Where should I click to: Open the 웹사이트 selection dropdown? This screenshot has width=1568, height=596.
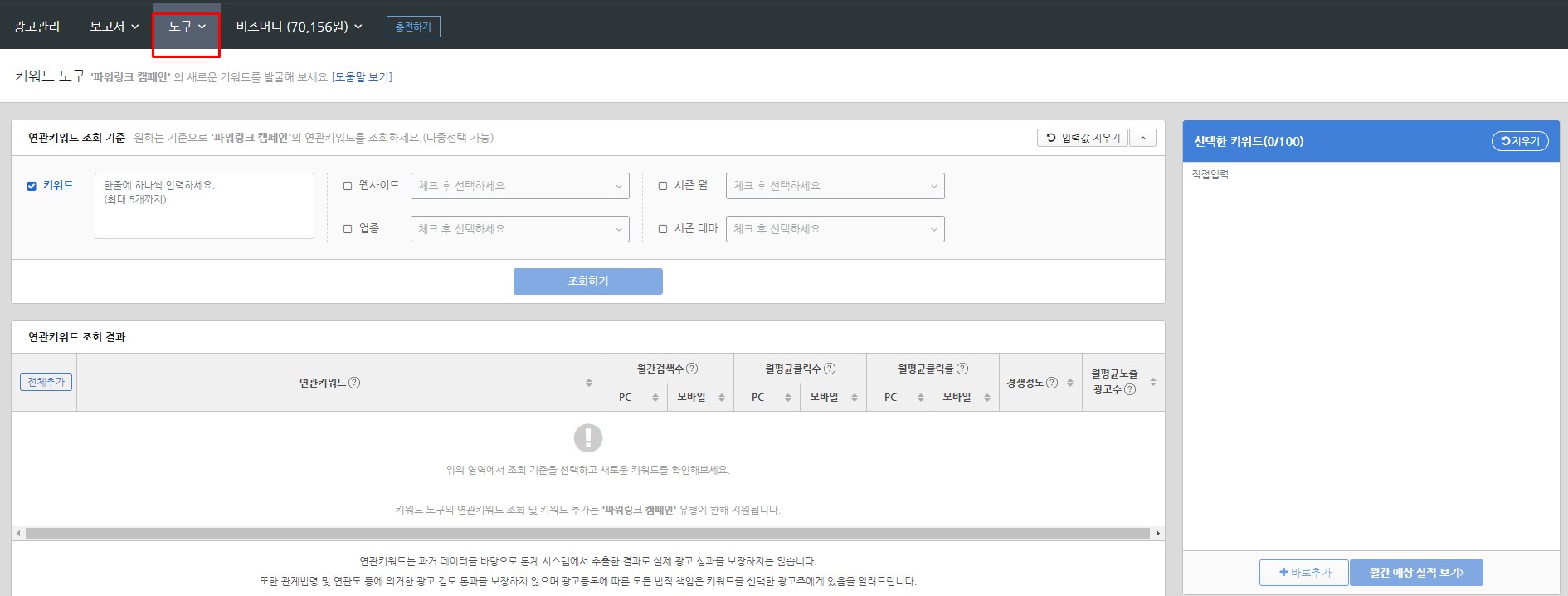[520, 186]
